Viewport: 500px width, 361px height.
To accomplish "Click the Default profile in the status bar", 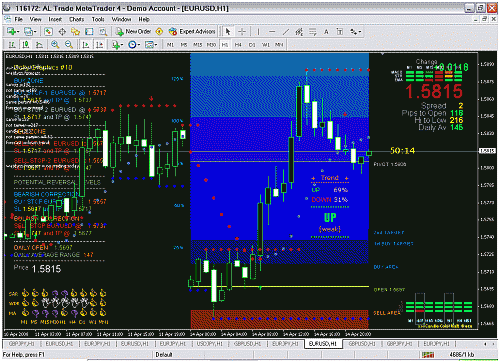I will pos(164,355).
